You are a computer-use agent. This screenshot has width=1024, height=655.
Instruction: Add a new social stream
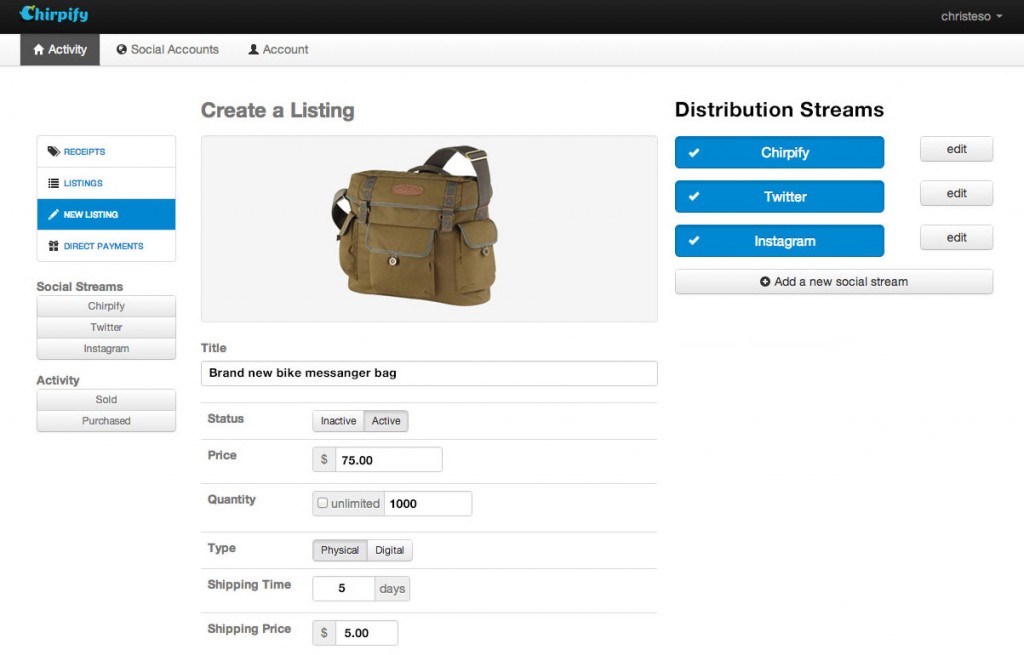pos(834,281)
